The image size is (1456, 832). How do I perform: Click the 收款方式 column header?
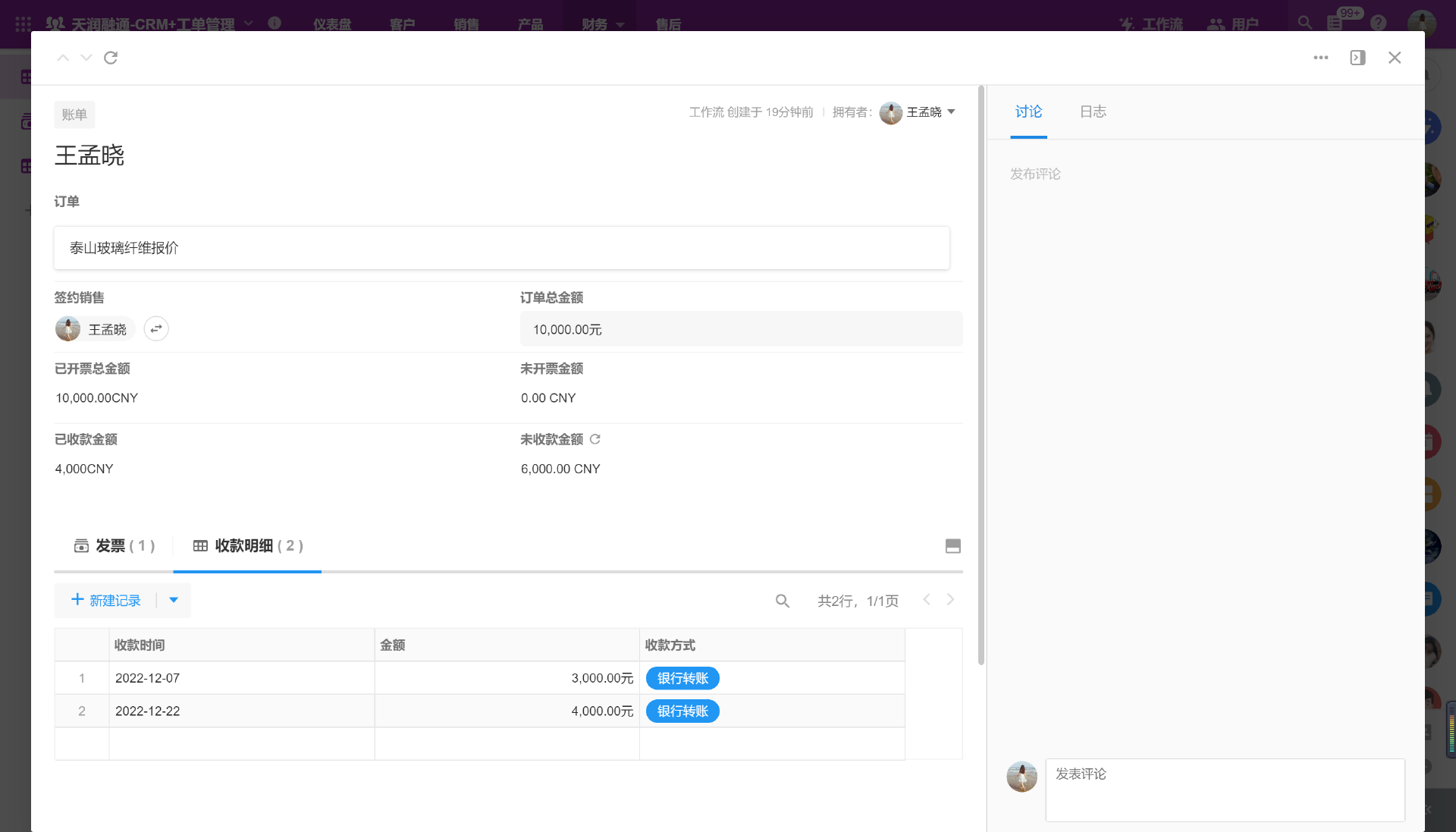772,645
